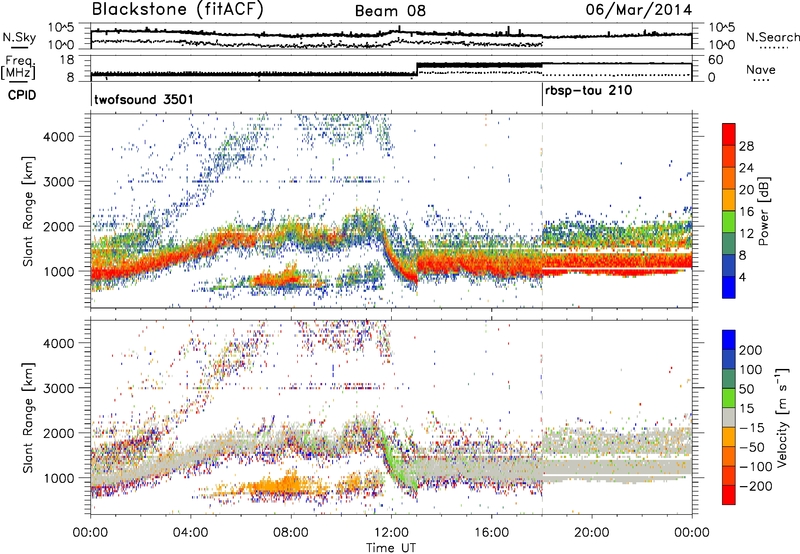This screenshot has height=554, width=800.
Task: Click the Slant Range label of velocity panel
Action: [28, 418]
